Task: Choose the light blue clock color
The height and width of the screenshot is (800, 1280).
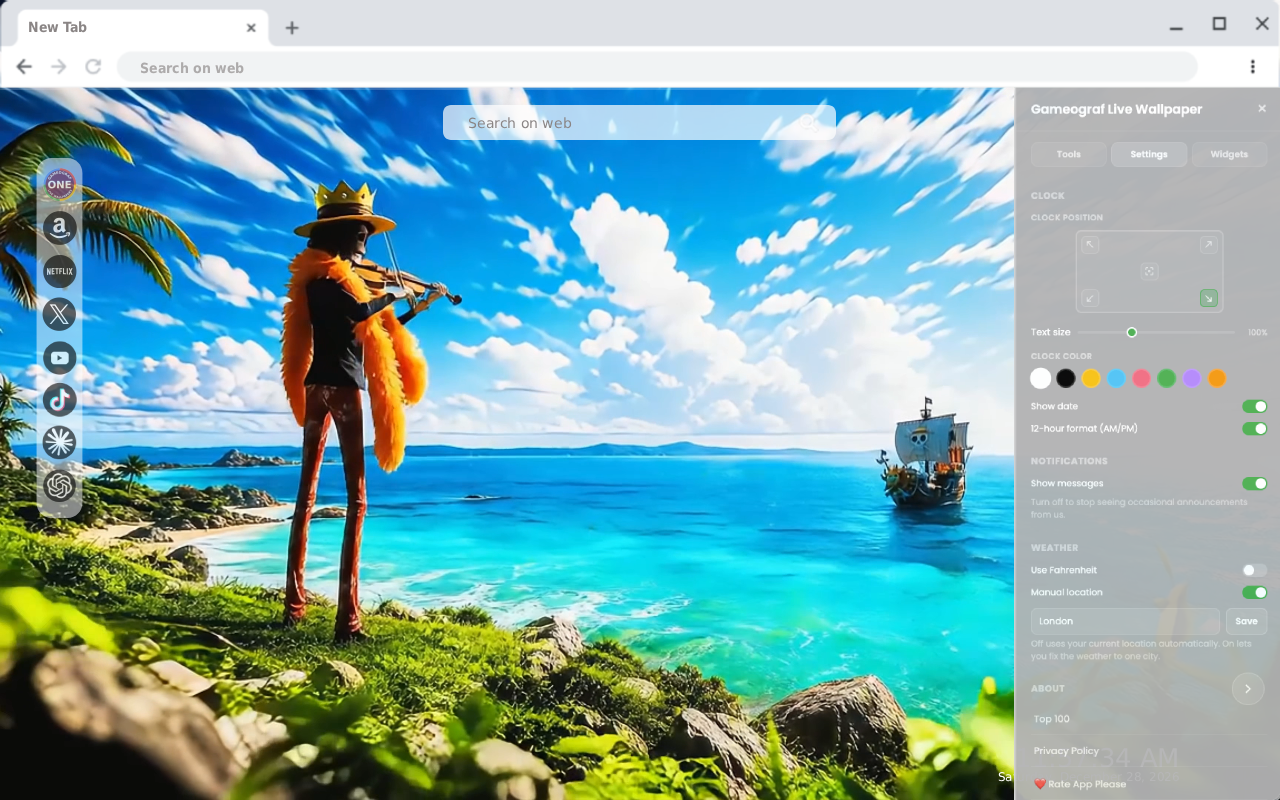Action: pyautogui.click(x=1116, y=378)
